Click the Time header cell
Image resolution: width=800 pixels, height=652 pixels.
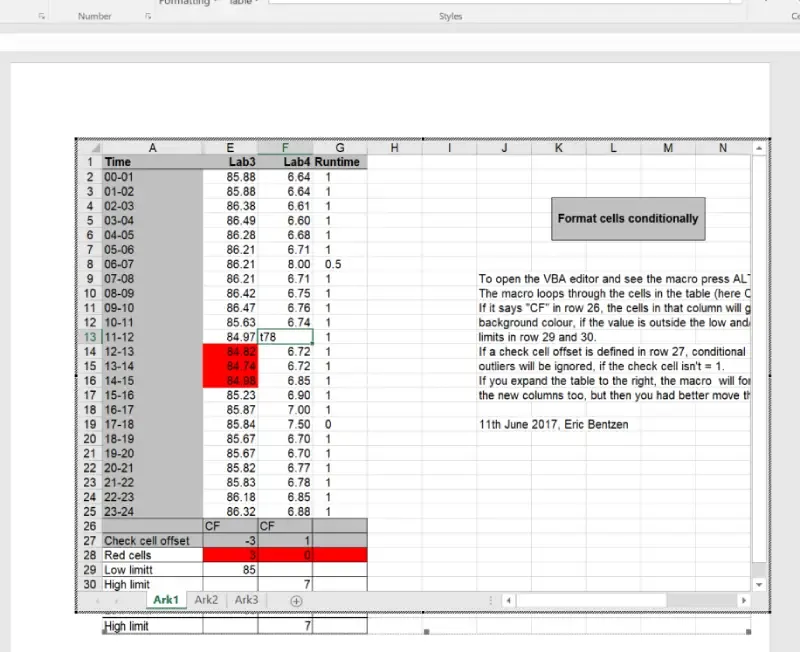(x=152, y=162)
